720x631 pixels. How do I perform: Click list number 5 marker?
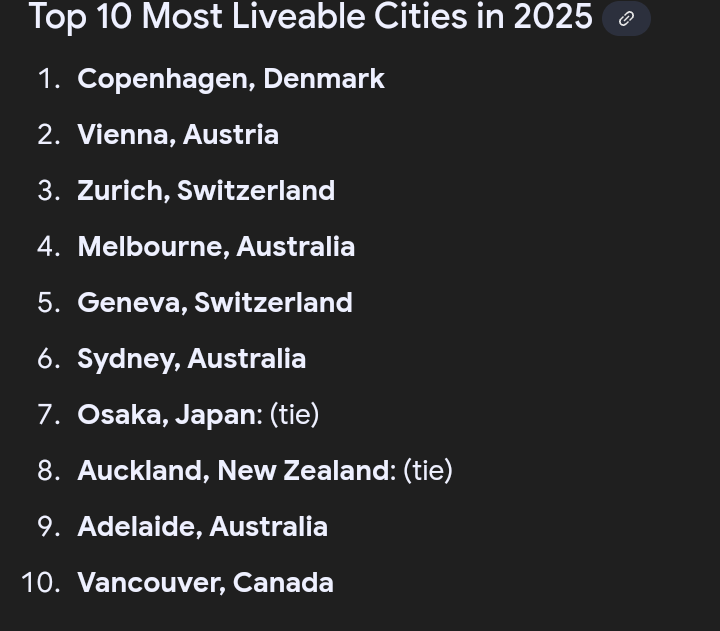(x=49, y=303)
